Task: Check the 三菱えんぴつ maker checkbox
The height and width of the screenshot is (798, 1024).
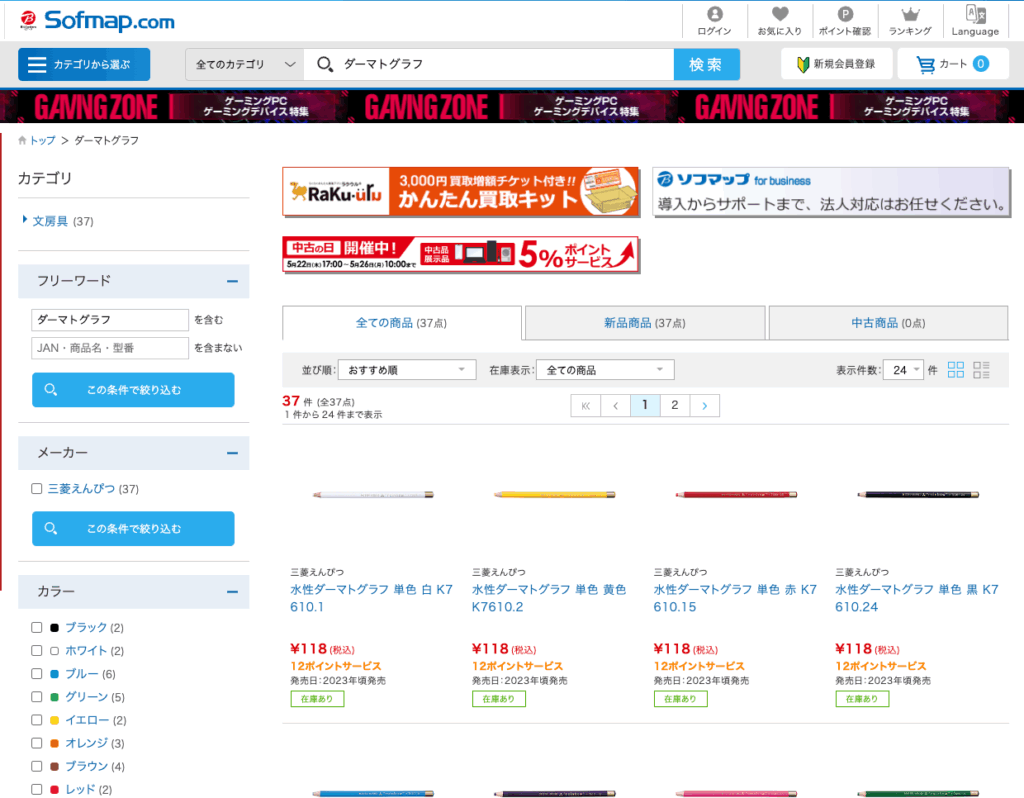Action: point(37,488)
